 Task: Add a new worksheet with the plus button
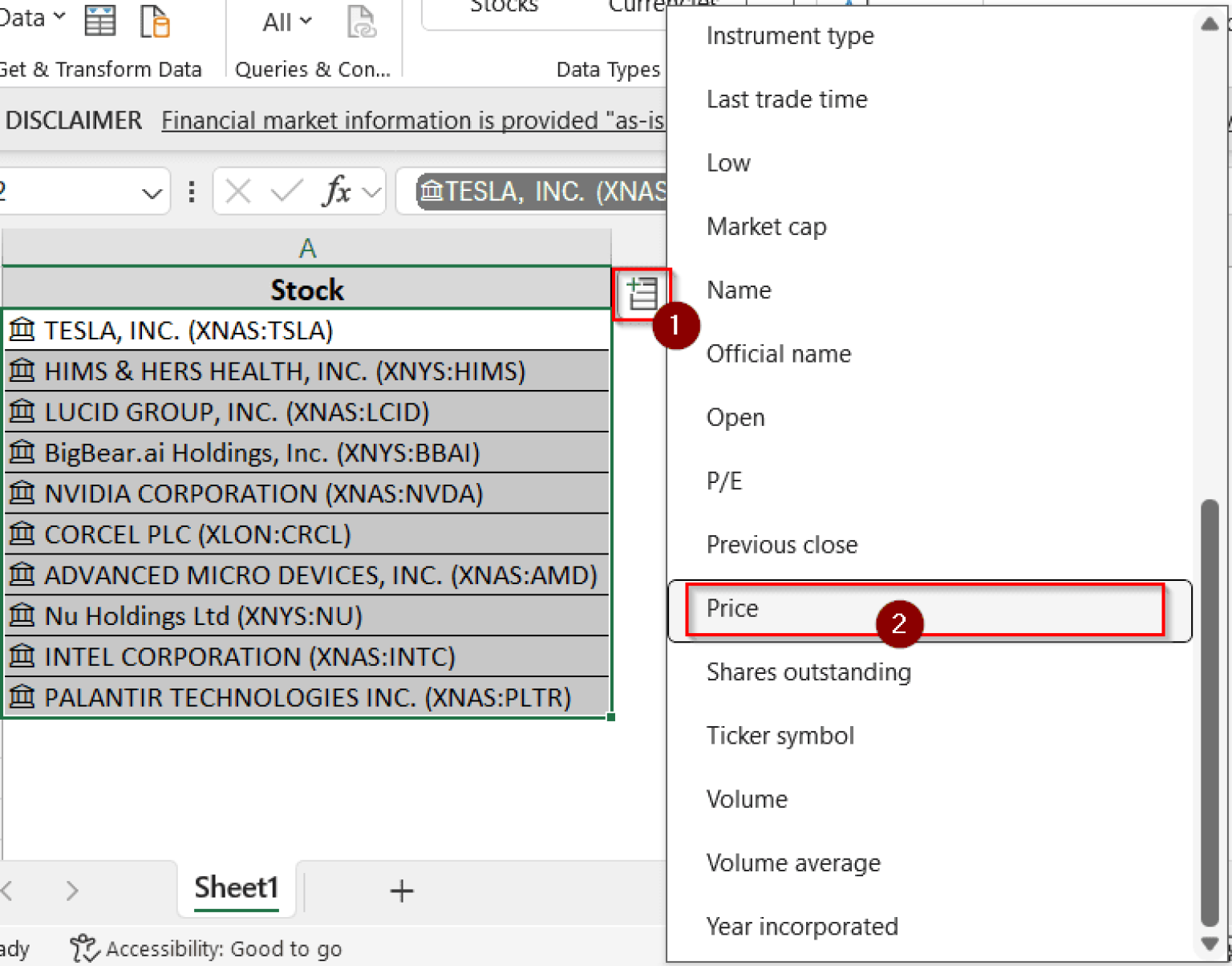click(x=401, y=891)
